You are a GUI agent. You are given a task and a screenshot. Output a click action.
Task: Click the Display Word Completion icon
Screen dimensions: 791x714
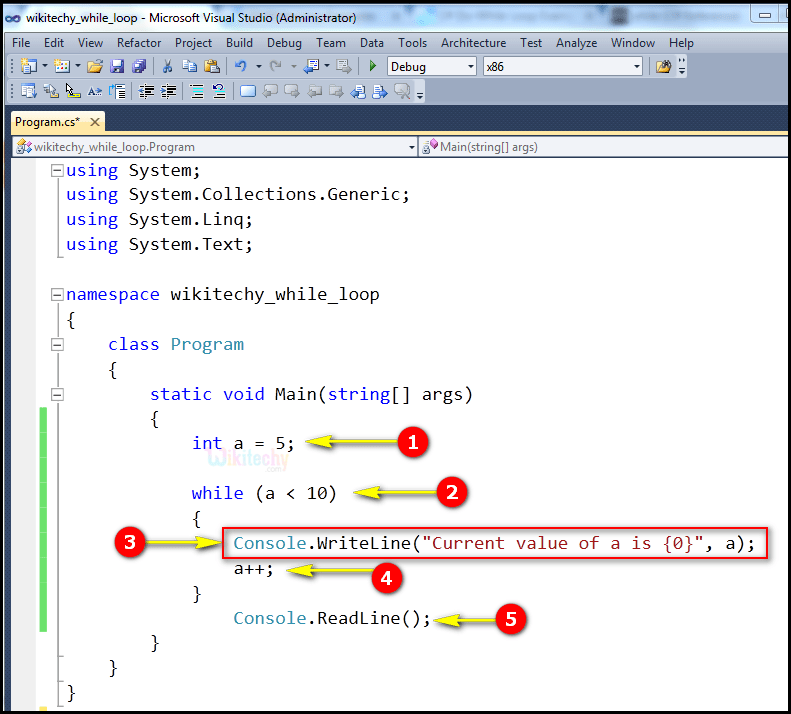94,91
